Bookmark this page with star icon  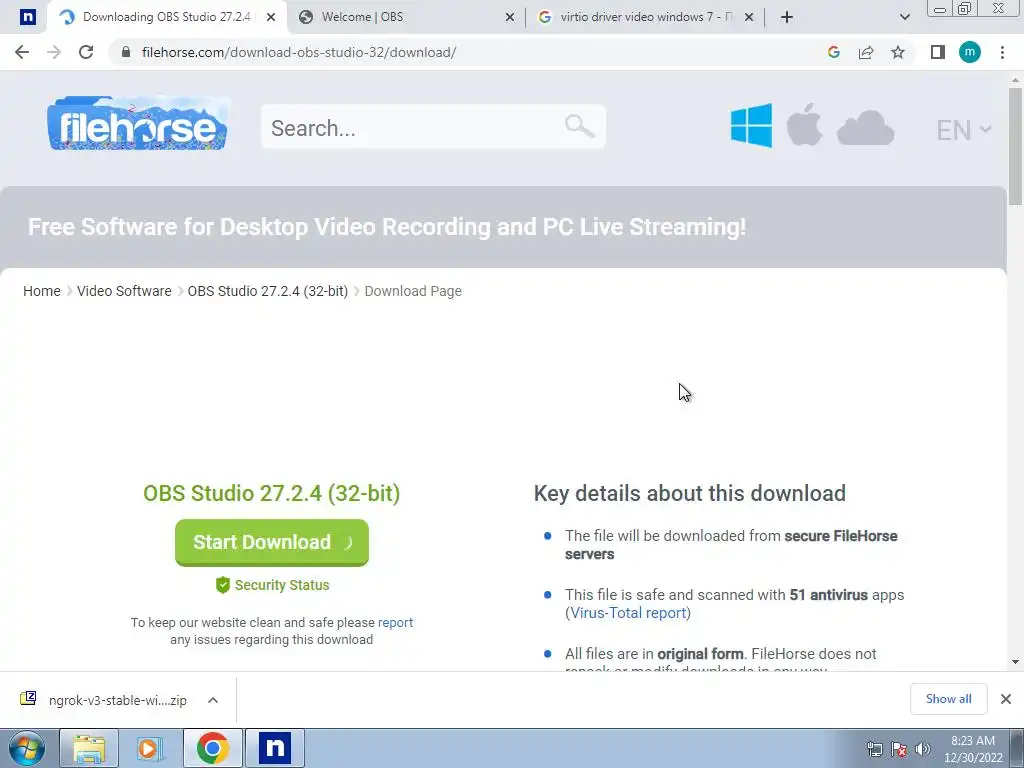coord(898,52)
